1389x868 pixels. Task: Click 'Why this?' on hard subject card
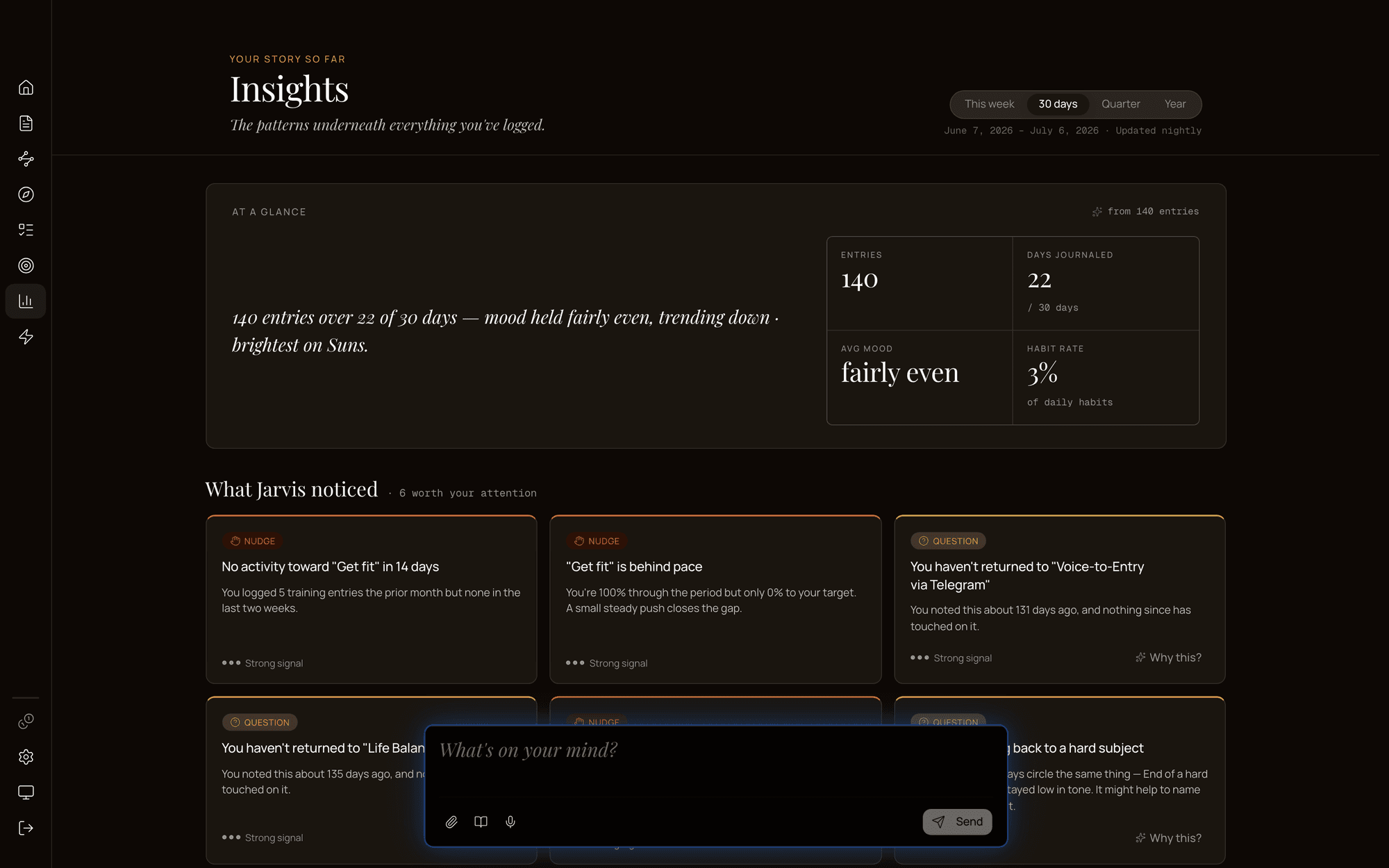(x=1168, y=838)
